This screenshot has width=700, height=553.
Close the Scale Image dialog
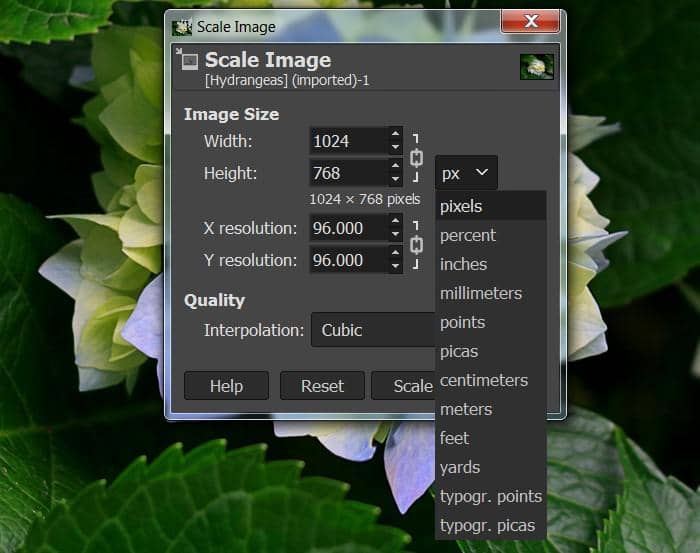[530, 21]
